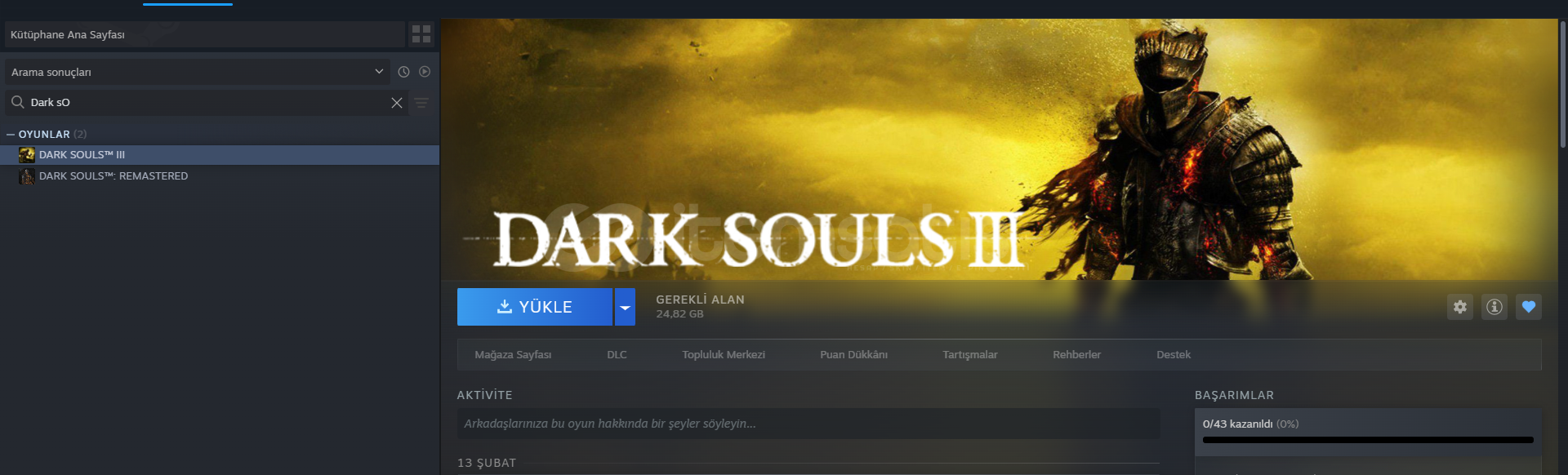Viewport: 1568px width, 475px height.
Task: Open game settings gear icon
Action: tap(1460, 307)
